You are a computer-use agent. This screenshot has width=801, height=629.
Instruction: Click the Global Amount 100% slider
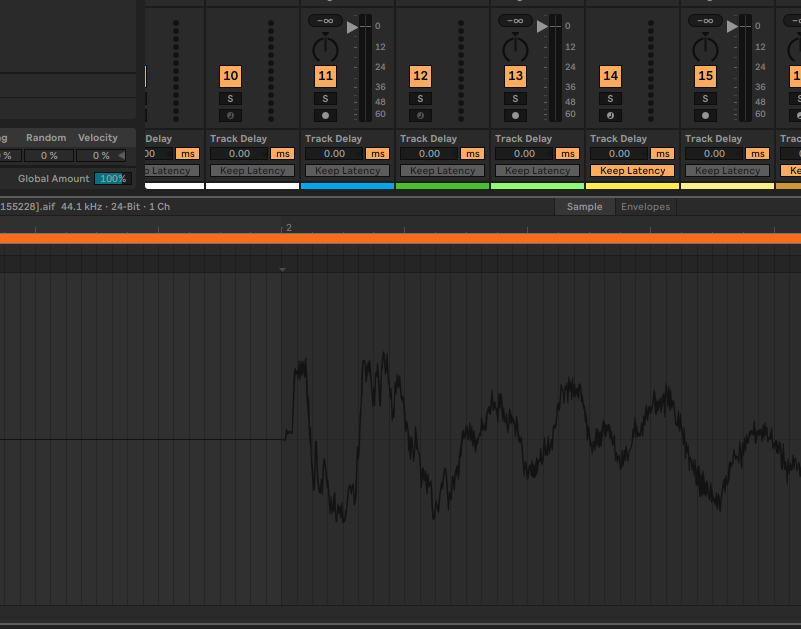coord(111,178)
